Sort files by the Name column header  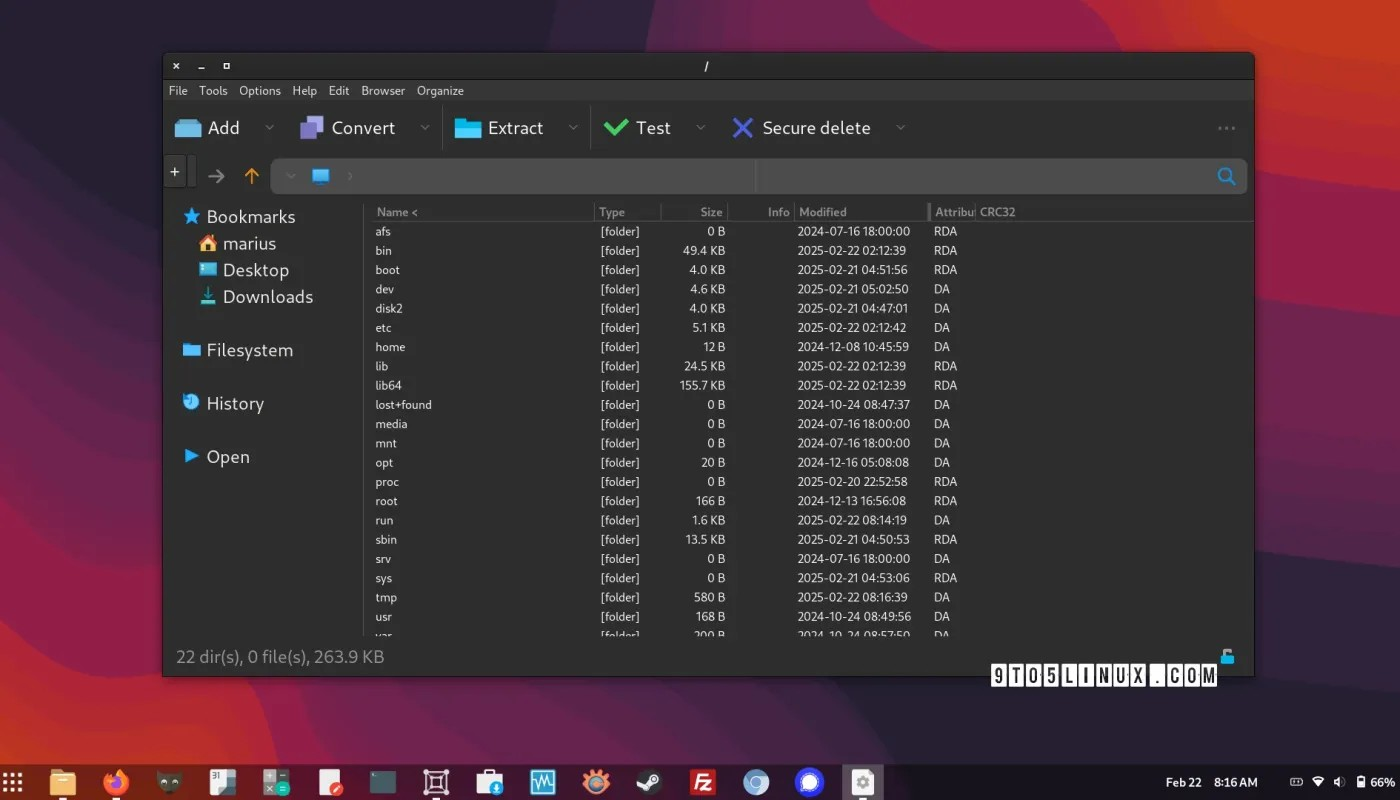392,211
